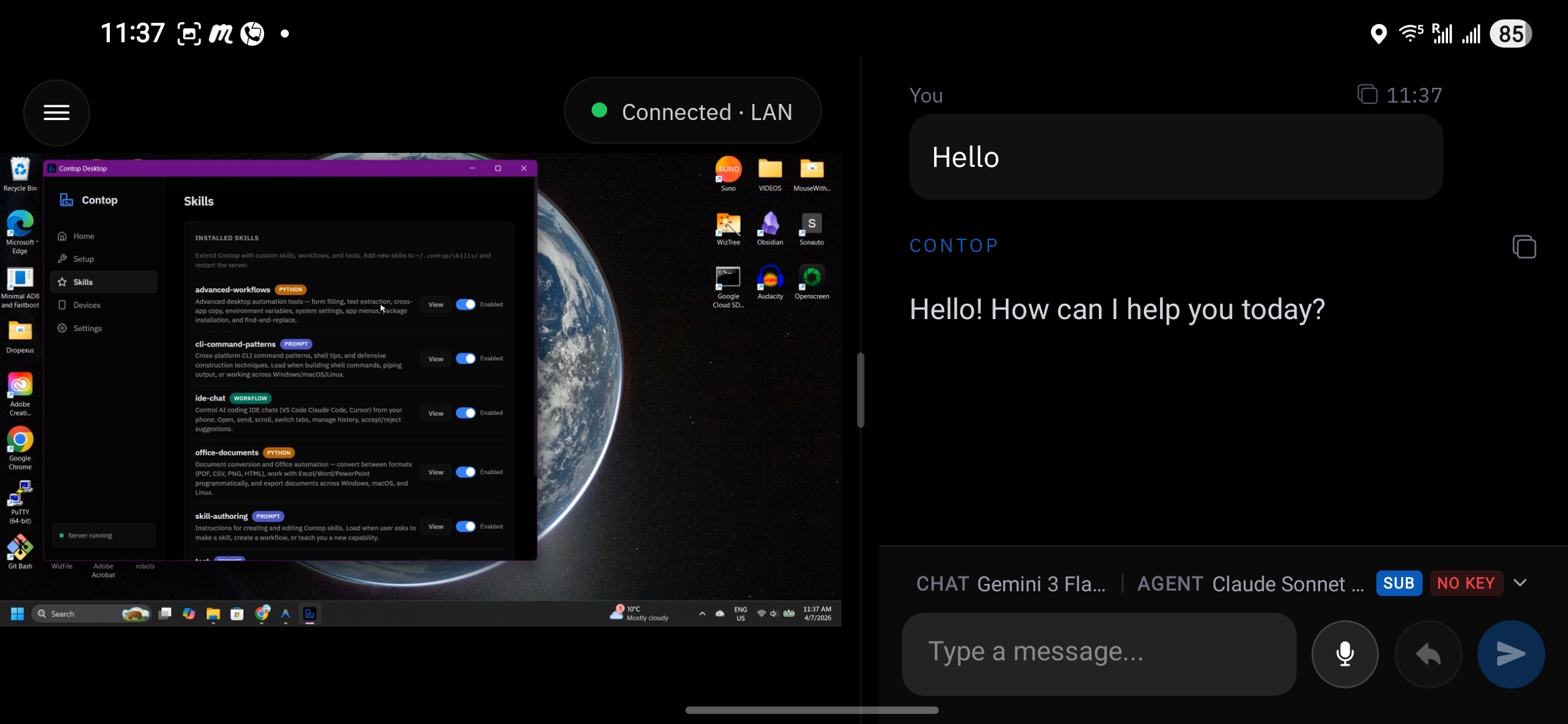Tap the microphone voice input button
The image size is (1568, 724).
[x=1344, y=654]
